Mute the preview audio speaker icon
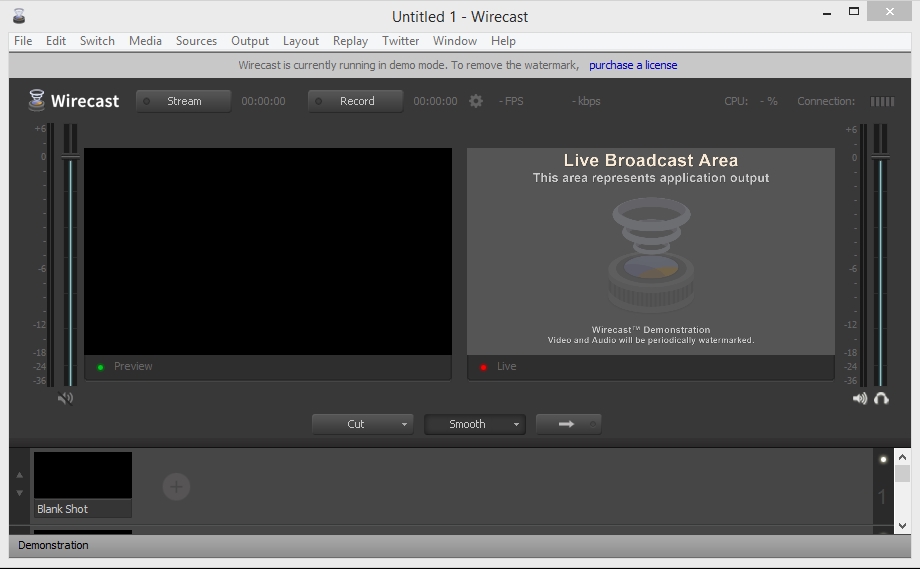 (65, 399)
